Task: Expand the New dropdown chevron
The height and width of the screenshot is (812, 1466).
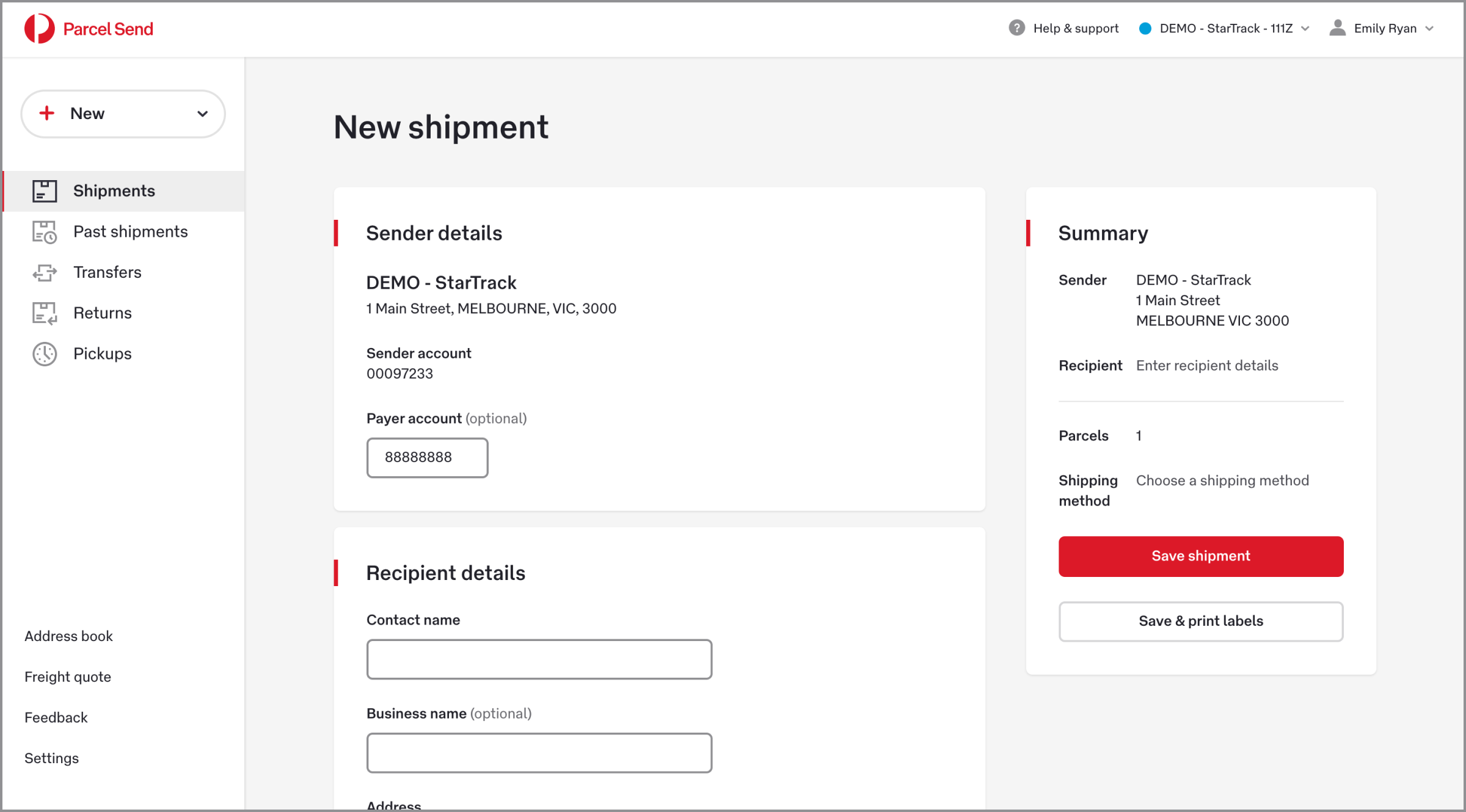Action: pyautogui.click(x=202, y=114)
